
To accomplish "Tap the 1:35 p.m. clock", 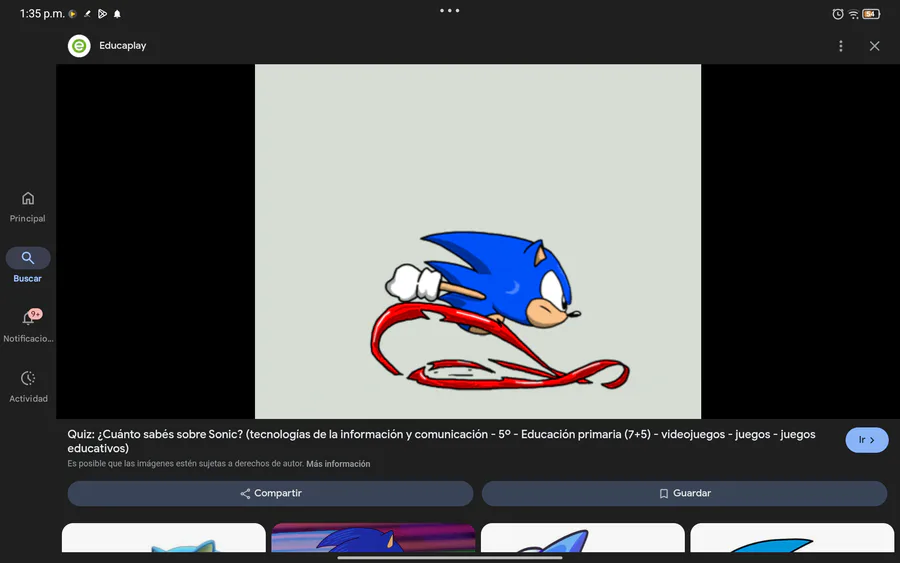I will 42,14.
